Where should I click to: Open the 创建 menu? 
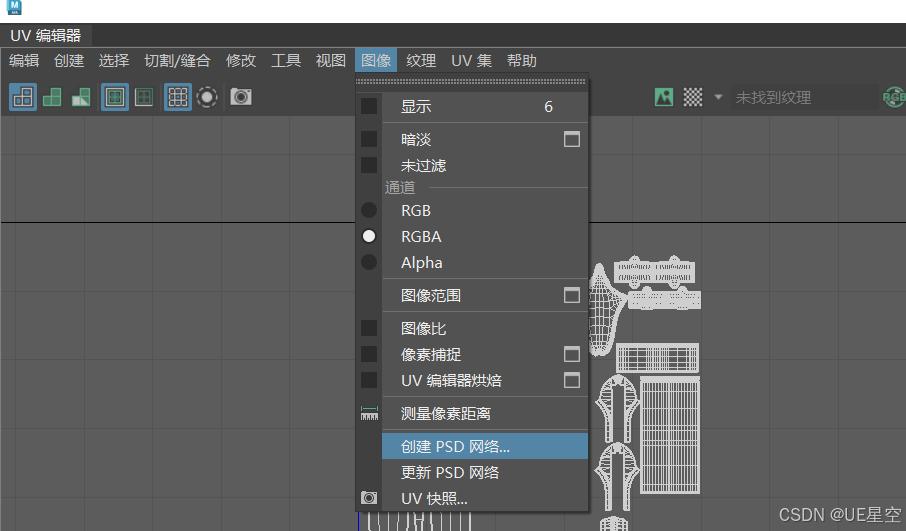pyautogui.click(x=69, y=61)
